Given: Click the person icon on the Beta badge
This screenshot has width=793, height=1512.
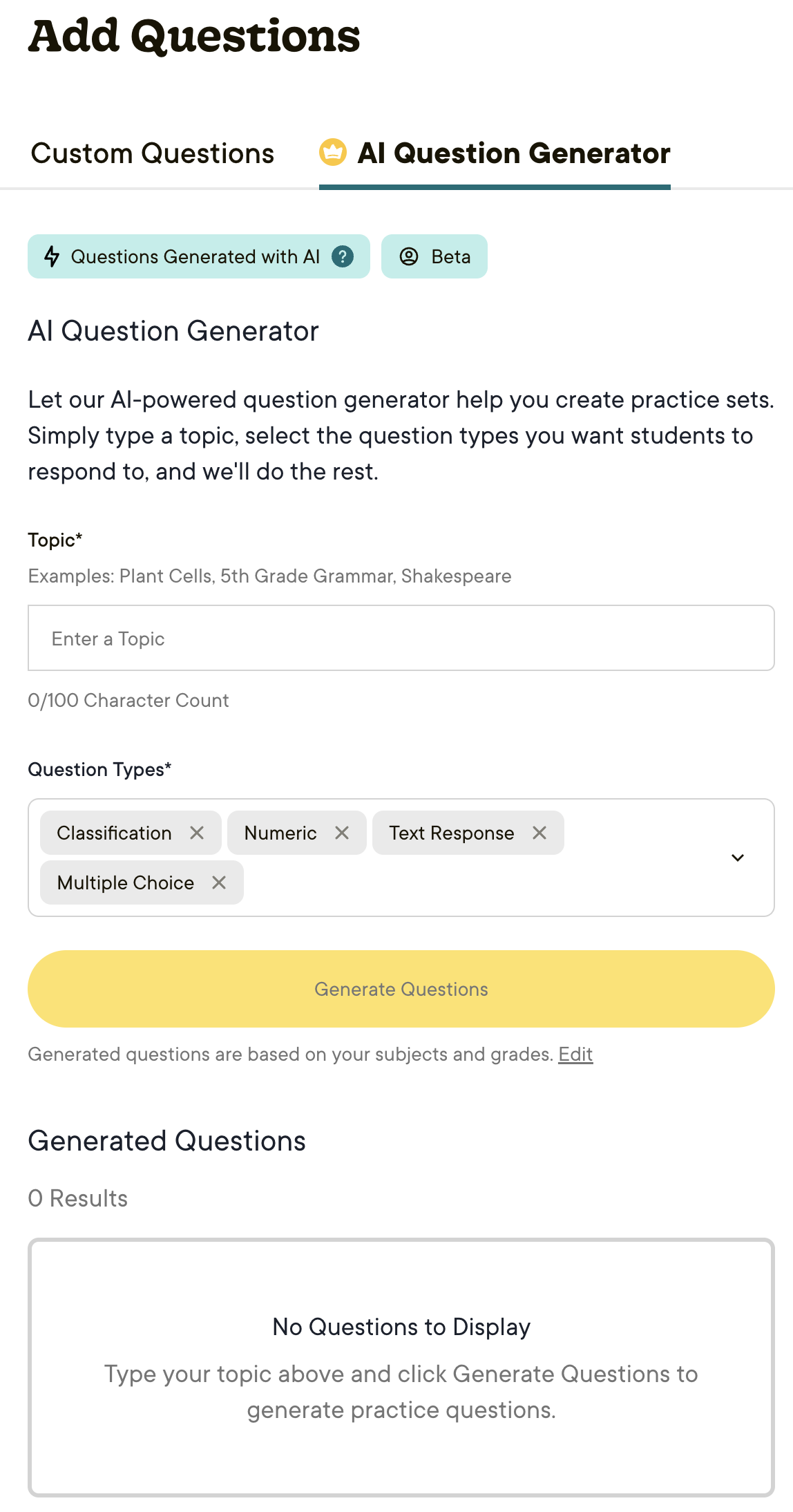Looking at the screenshot, I should click(409, 256).
